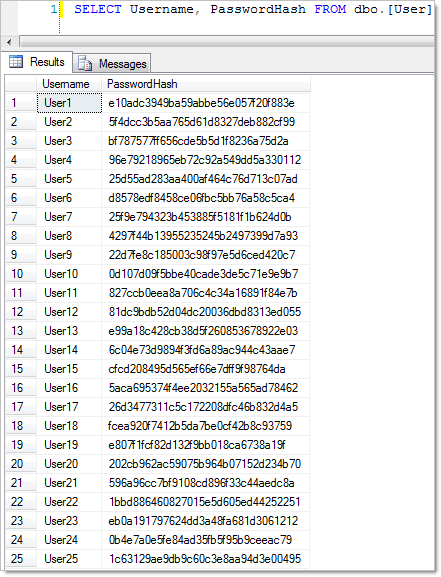
Task: Select the User25 cell
Action: coord(69,559)
